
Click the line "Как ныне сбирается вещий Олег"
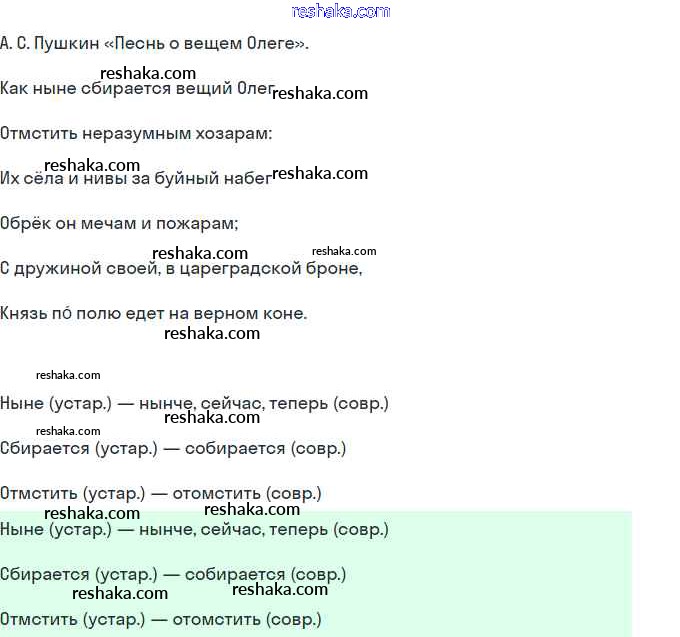pos(136,89)
